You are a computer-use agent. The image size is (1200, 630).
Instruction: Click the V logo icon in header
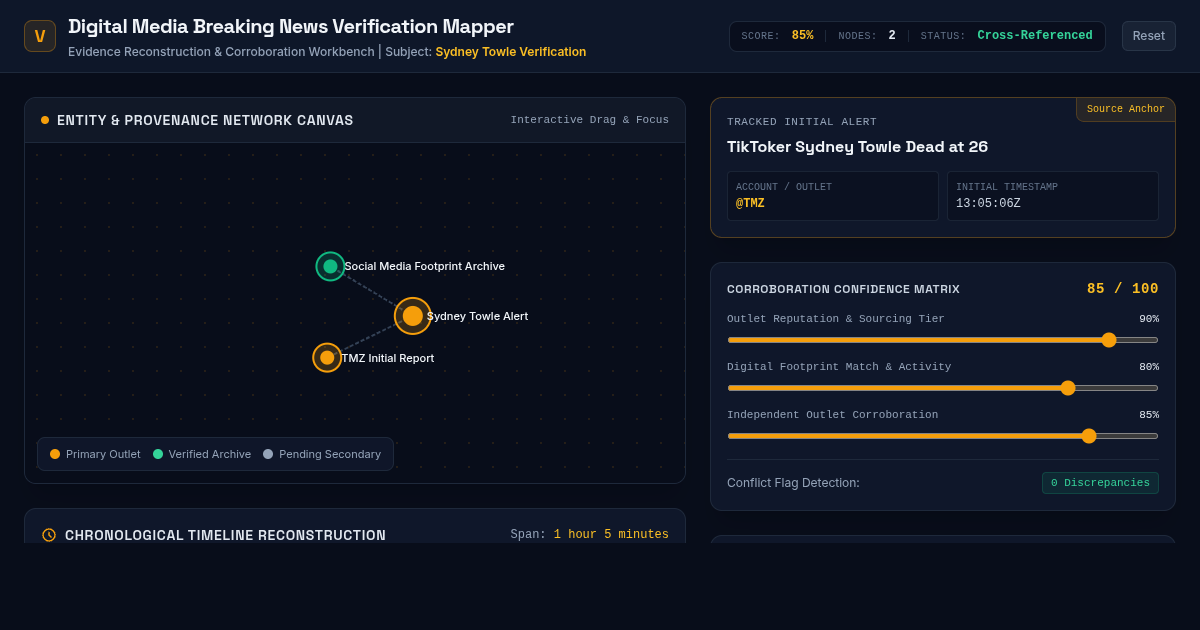pyautogui.click(x=40, y=36)
